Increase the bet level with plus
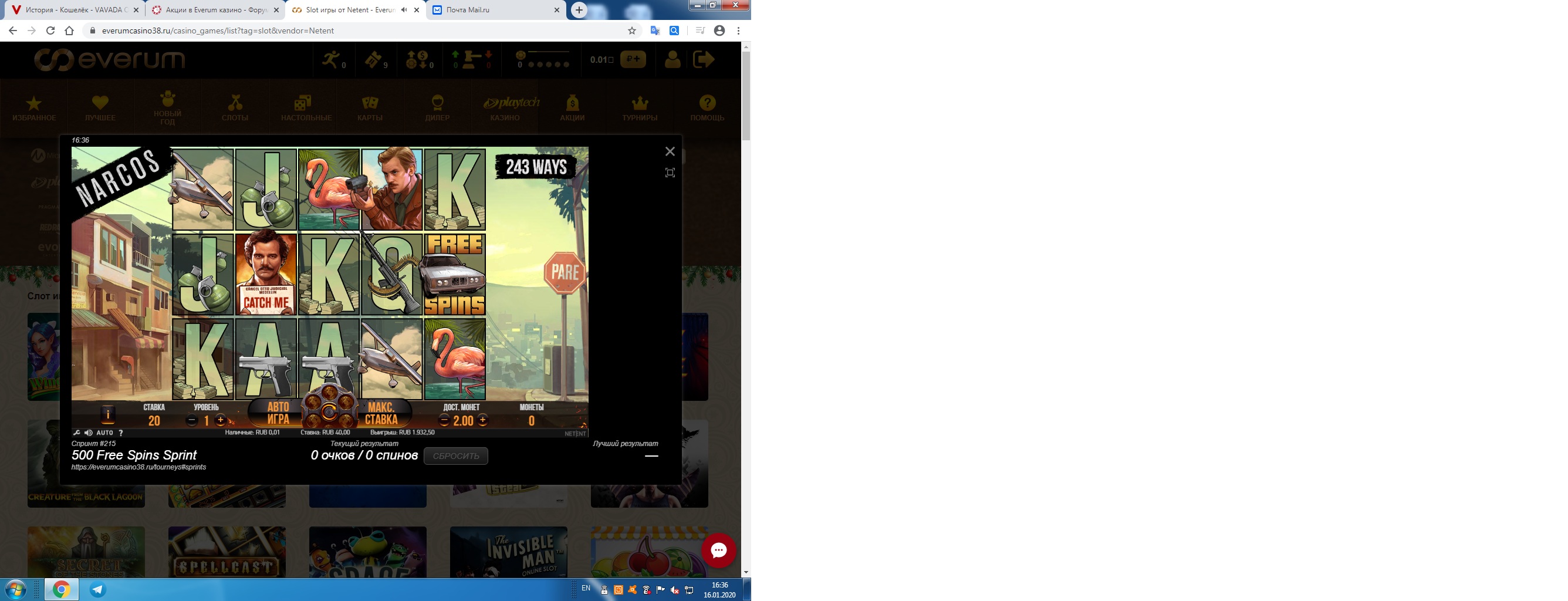The height and width of the screenshot is (601, 1568). point(220,420)
